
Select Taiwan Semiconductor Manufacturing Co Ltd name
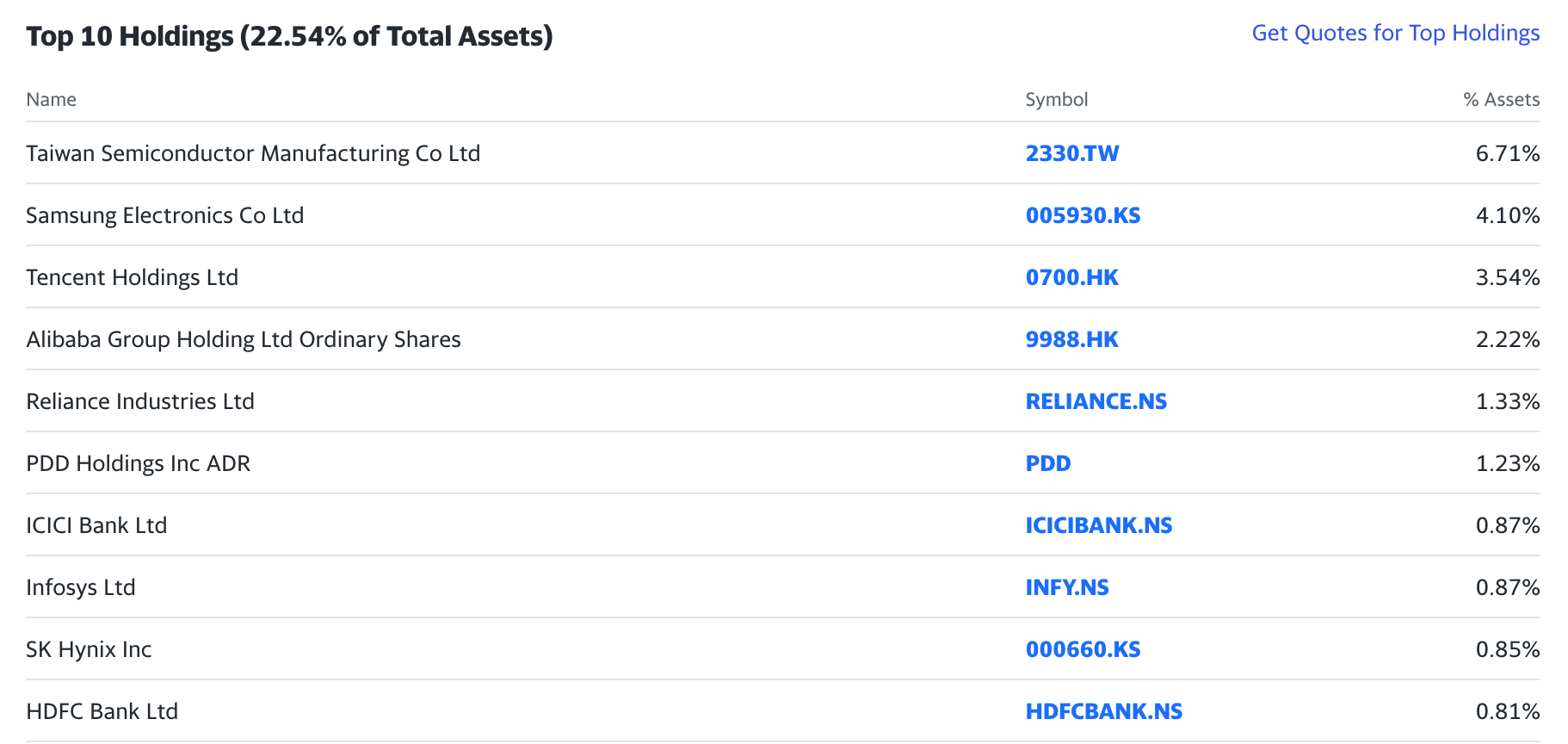[x=253, y=153]
